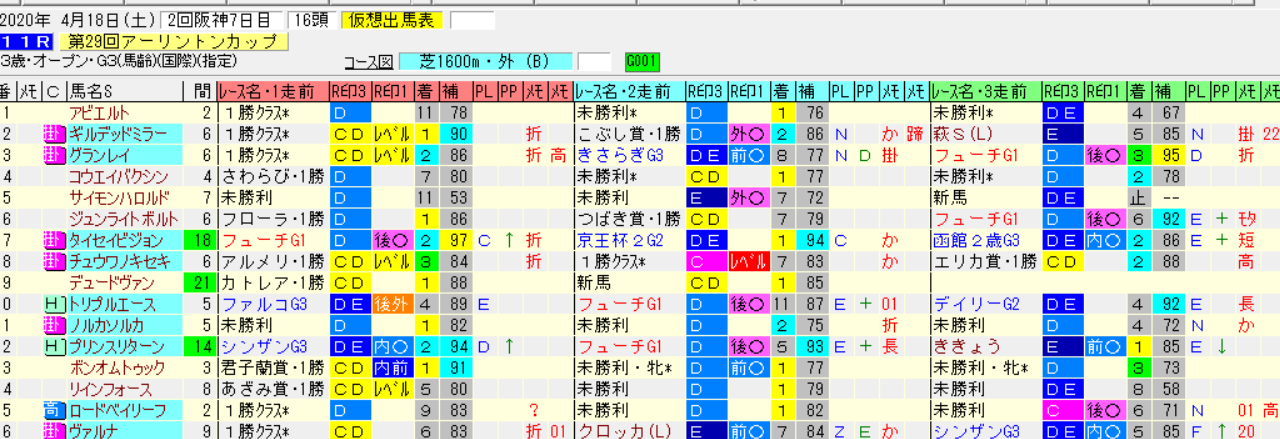Click the 掛 icon beside ギルデッドミラー
Viewport: 1280px width, 439px height.
(x=54, y=134)
